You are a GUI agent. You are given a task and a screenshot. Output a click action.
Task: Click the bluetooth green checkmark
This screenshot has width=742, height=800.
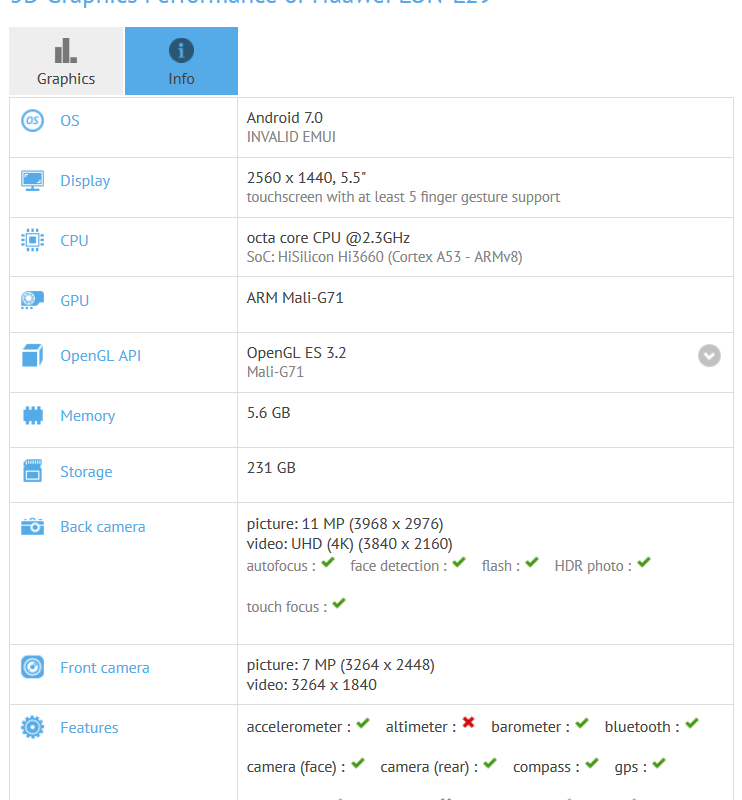pyautogui.click(x=692, y=724)
